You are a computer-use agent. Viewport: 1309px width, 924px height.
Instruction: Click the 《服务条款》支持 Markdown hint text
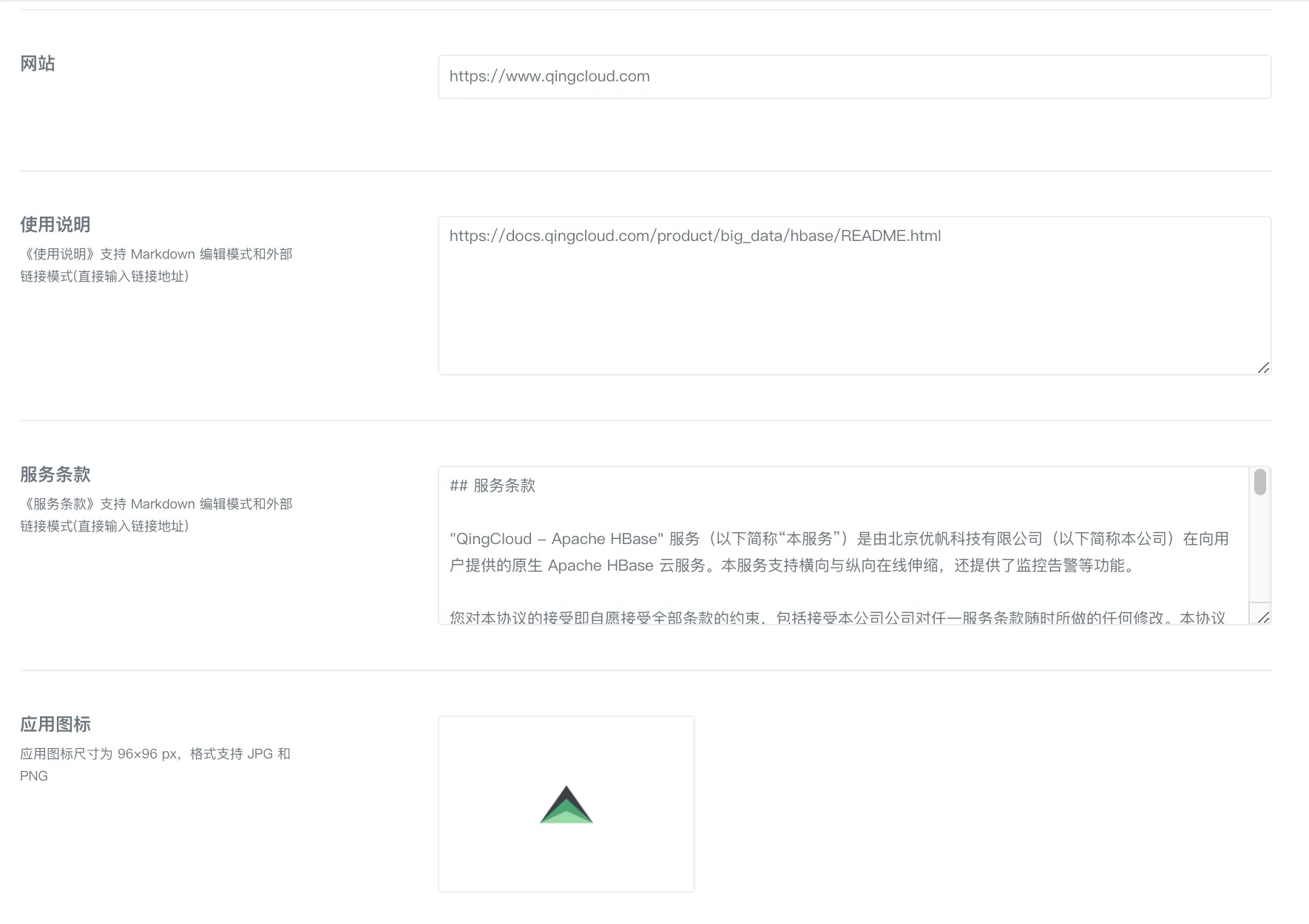pyautogui.click(x=157, y=515)
